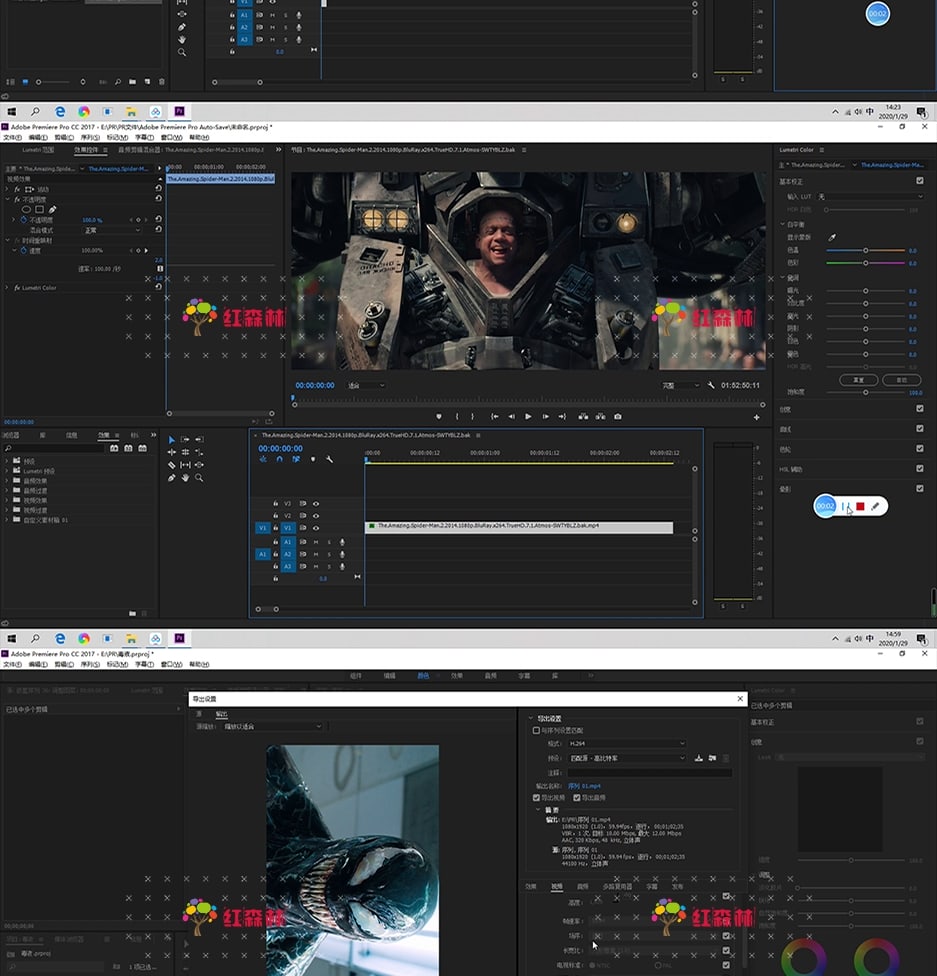Open the blend mode 正常 dropdown
Viewport: 937px width, 976px height.
[x=113, y=230]
